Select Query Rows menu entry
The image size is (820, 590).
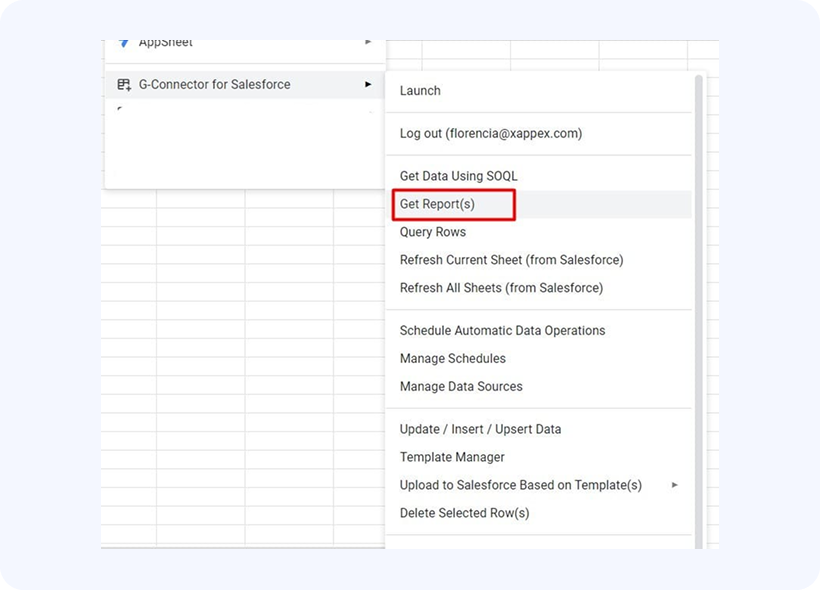pos(433,232)
